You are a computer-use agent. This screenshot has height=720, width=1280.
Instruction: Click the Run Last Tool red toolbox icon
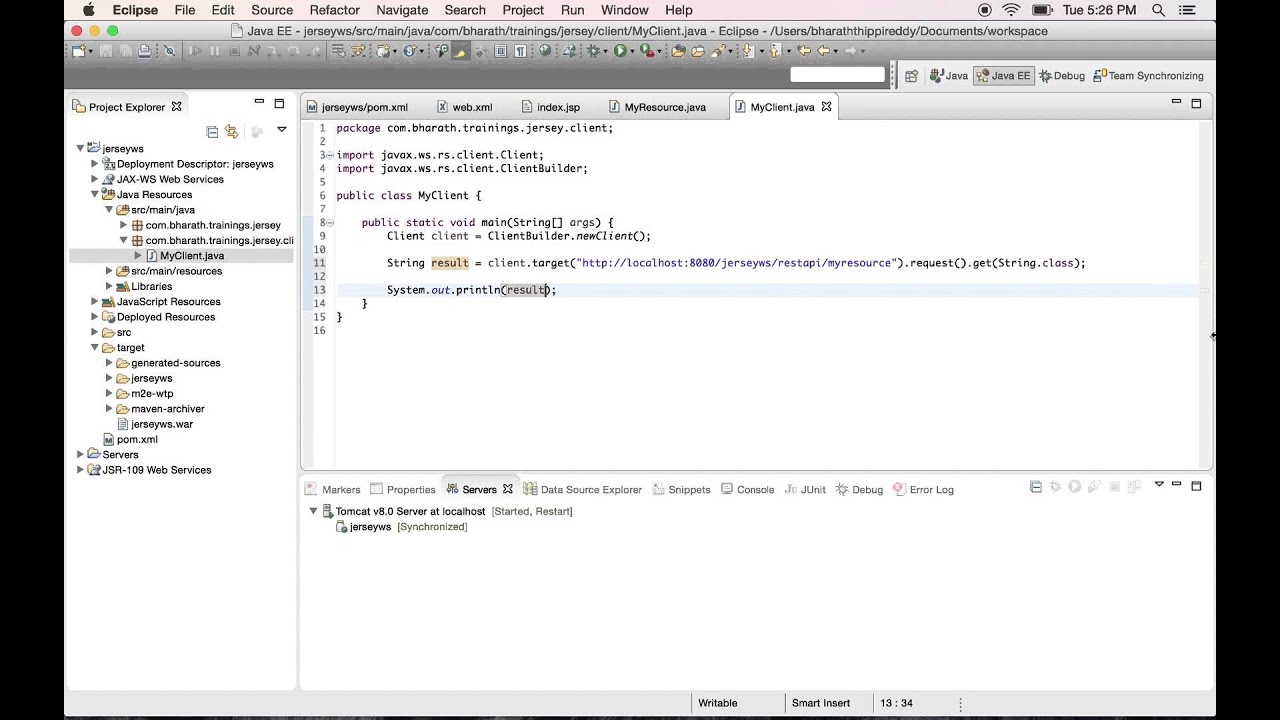[x=647, y=50]
